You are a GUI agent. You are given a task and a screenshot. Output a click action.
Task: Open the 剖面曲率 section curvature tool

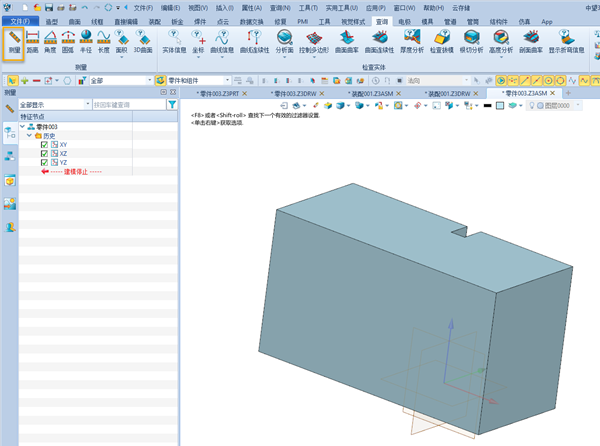click(531, 42)
